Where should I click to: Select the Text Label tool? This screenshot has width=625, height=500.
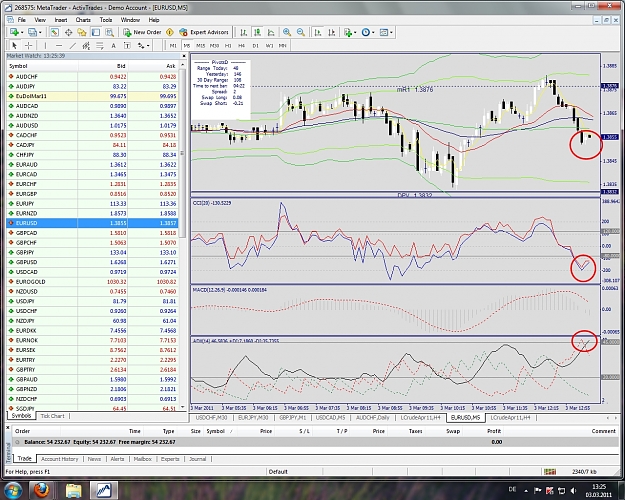point(127,45)
